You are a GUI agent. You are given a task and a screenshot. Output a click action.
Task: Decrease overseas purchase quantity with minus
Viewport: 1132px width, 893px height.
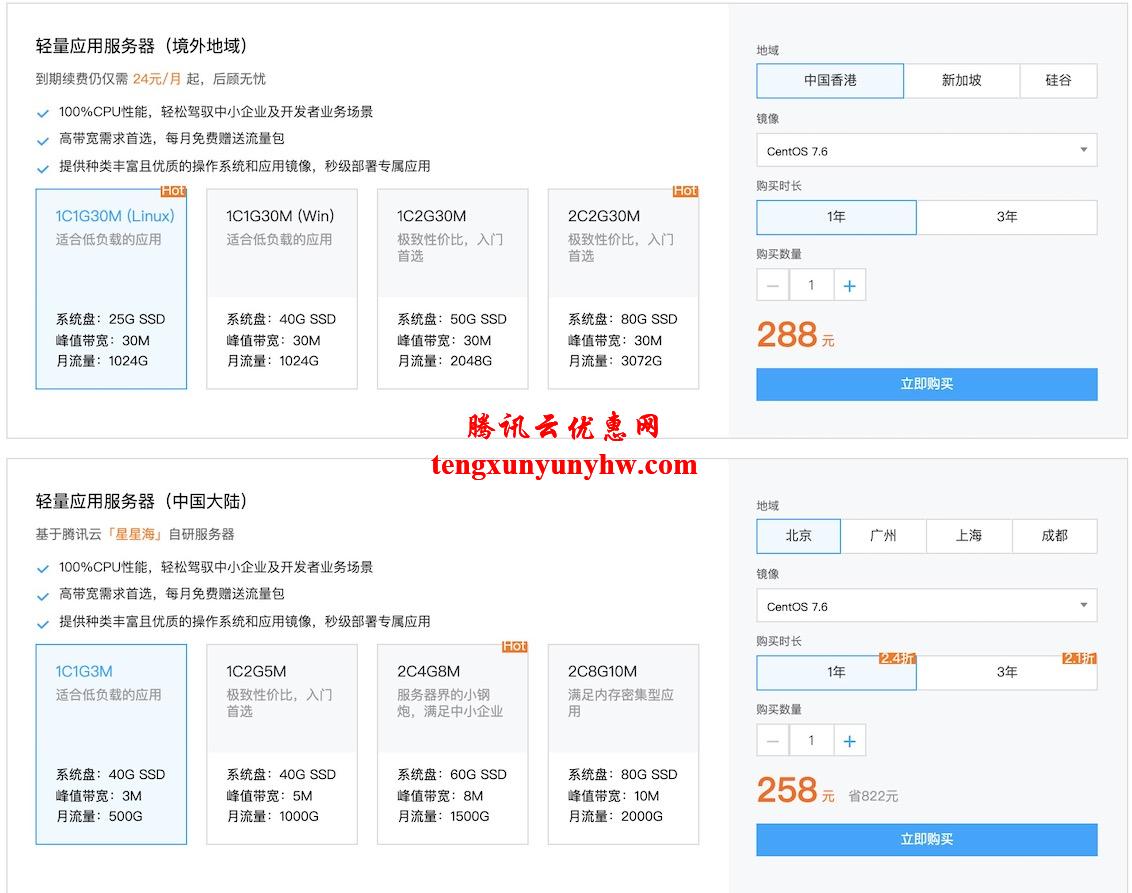tap(773, 286)
